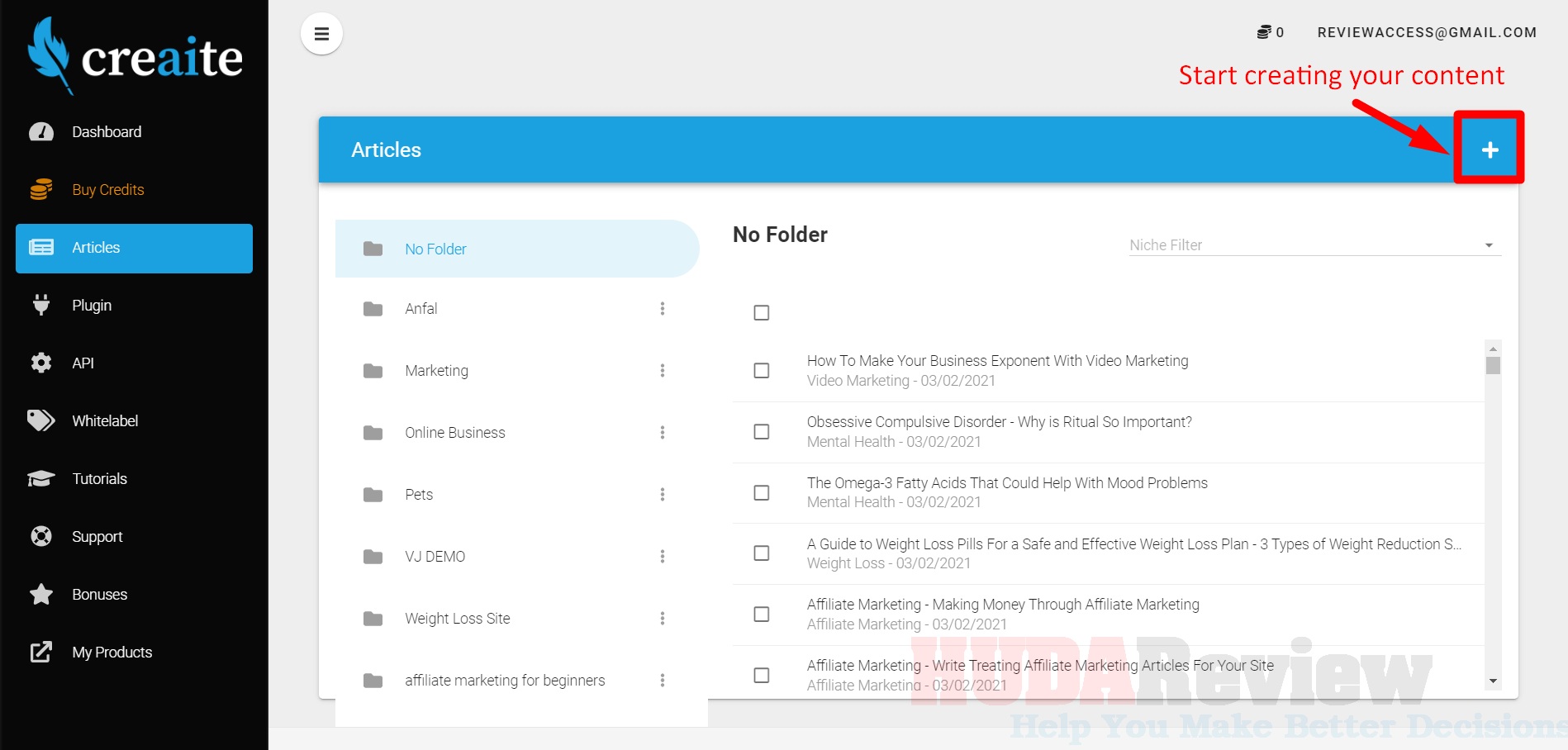Viewport: 1568px width, 750px height.
Task: Check the Video Marketing article checkbox
Action: (762, 371)
